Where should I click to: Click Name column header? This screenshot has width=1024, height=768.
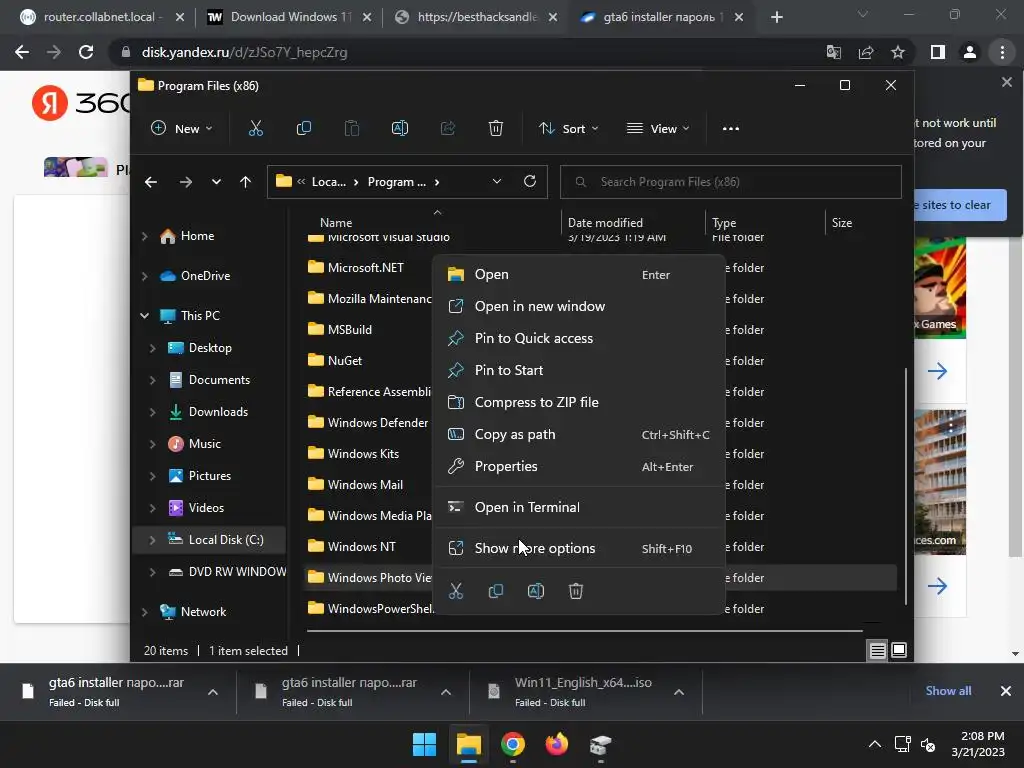(x=336, y=223)
